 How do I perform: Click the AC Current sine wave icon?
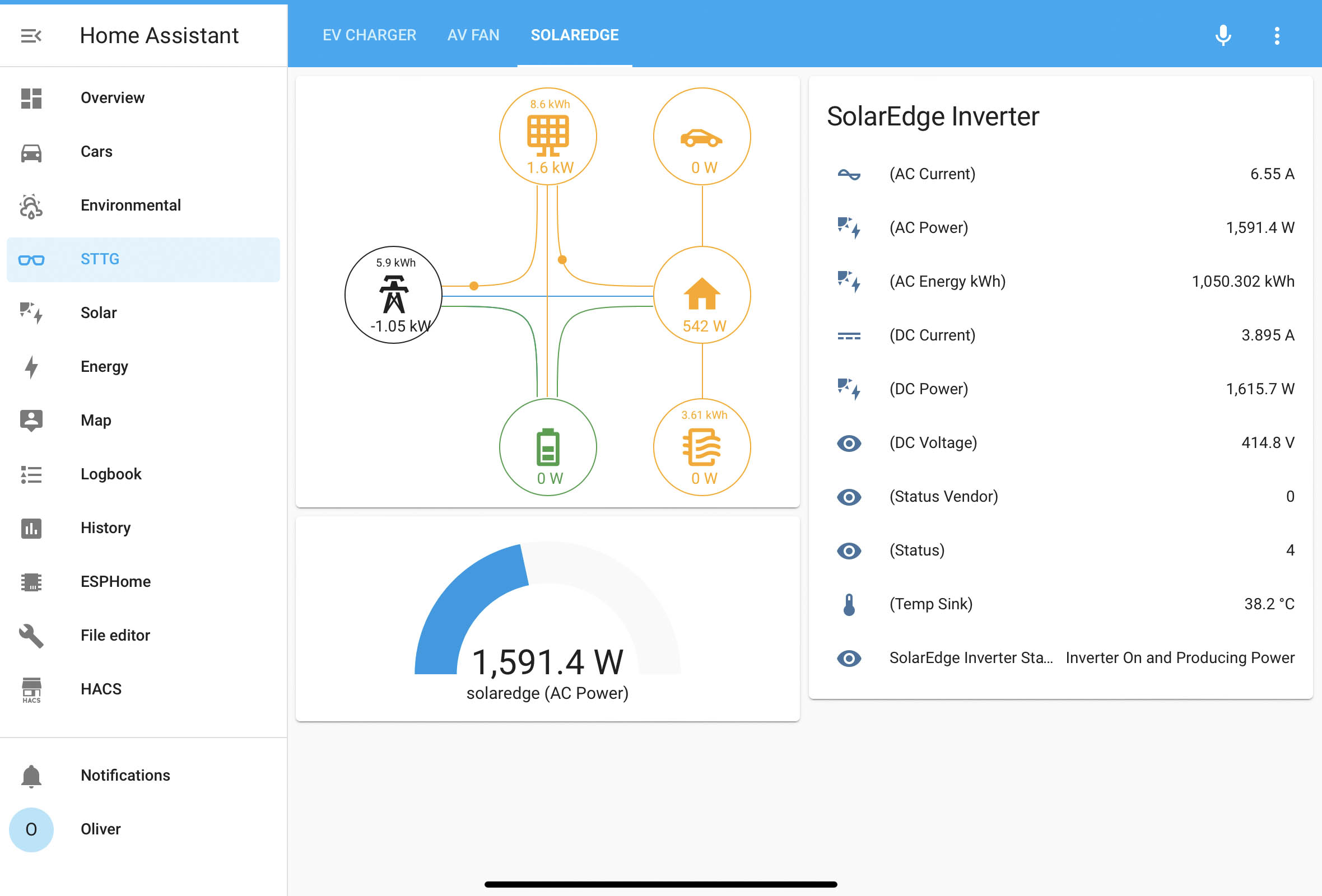(x=849, y=175)
